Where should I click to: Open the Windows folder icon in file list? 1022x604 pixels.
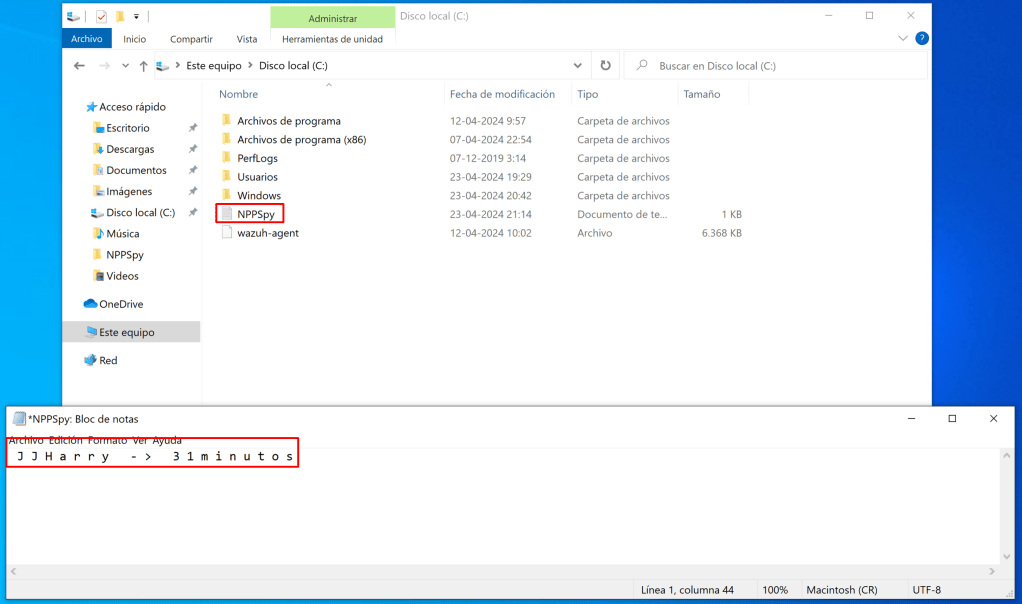(x=227, y=195)
